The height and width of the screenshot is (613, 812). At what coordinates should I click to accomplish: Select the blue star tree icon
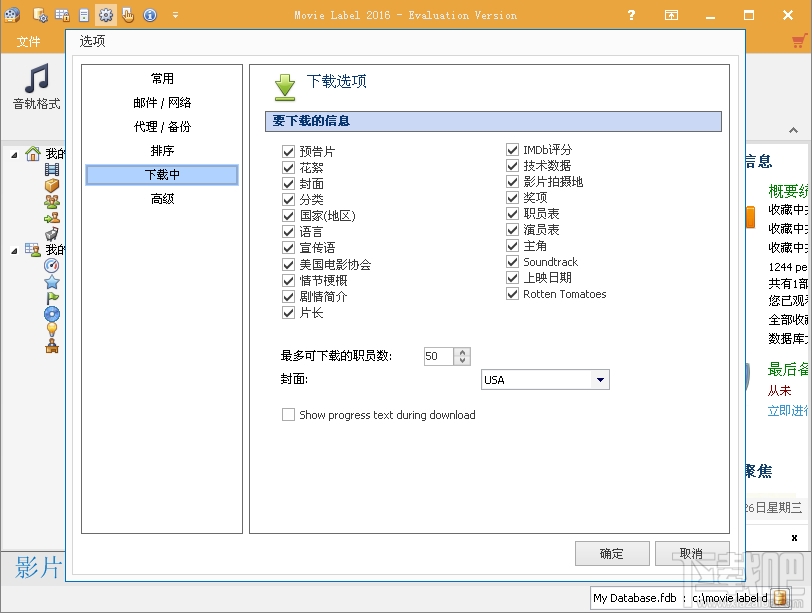(x=52, y=282)
